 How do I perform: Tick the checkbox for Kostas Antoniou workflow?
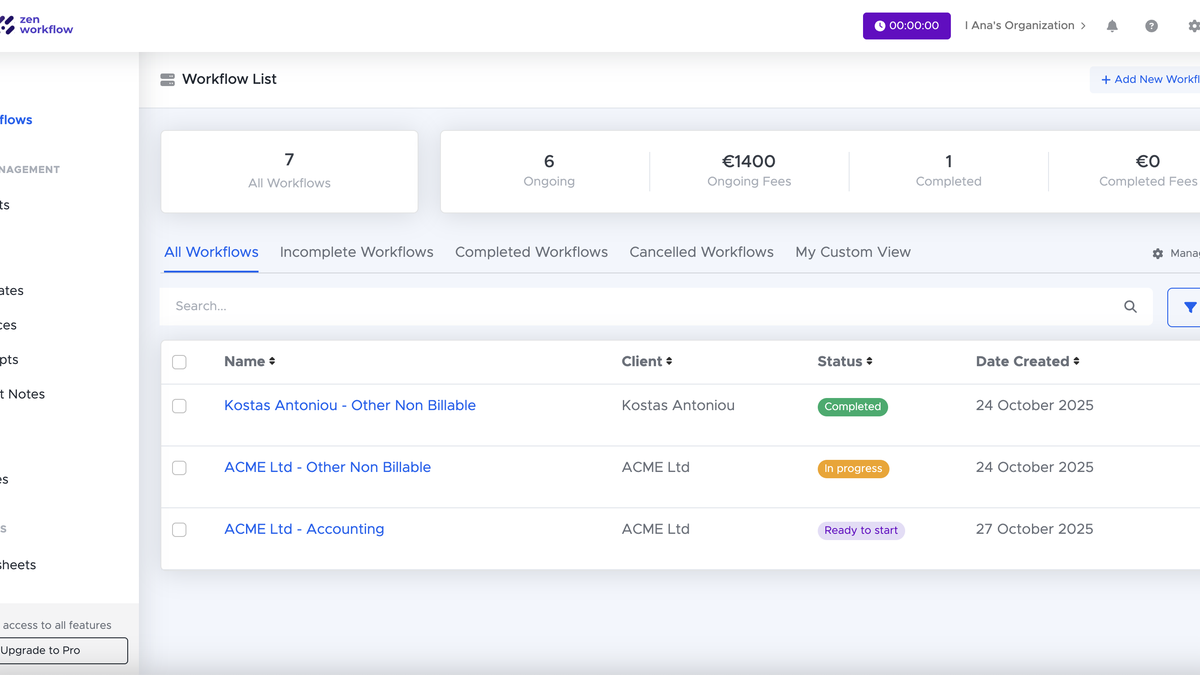point(179,406)
